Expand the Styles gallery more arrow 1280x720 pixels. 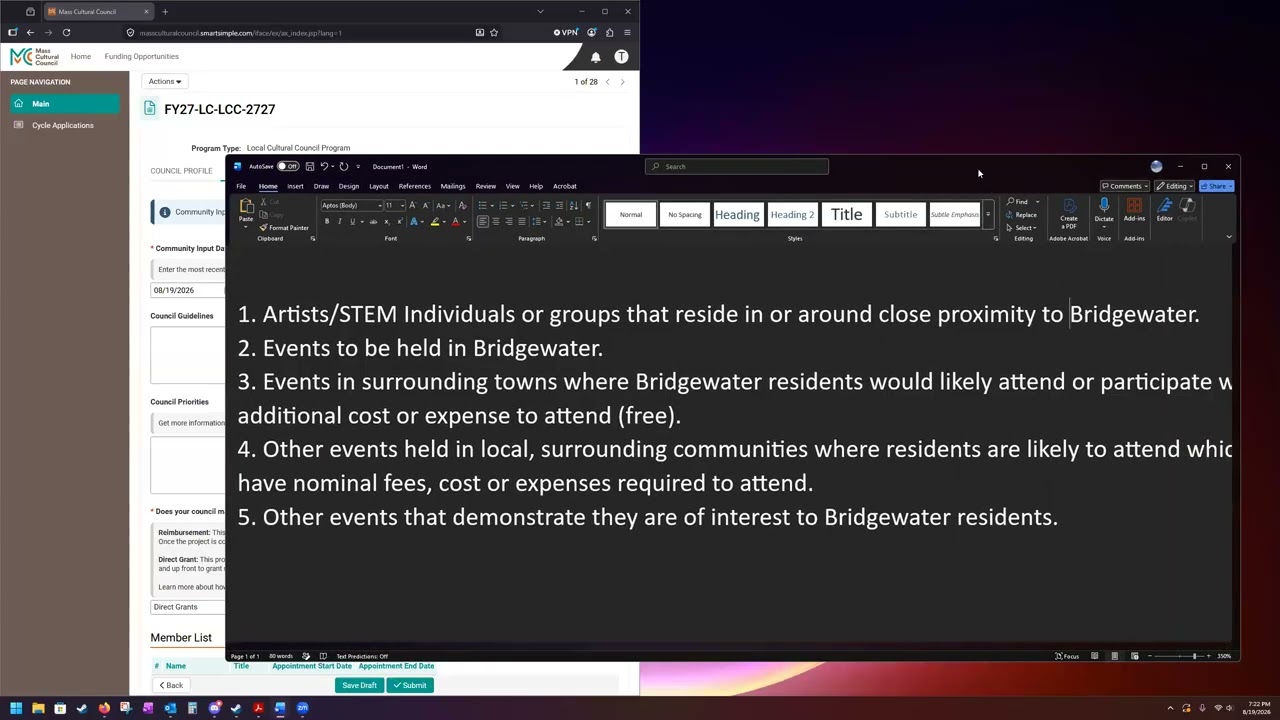(988, 214)
